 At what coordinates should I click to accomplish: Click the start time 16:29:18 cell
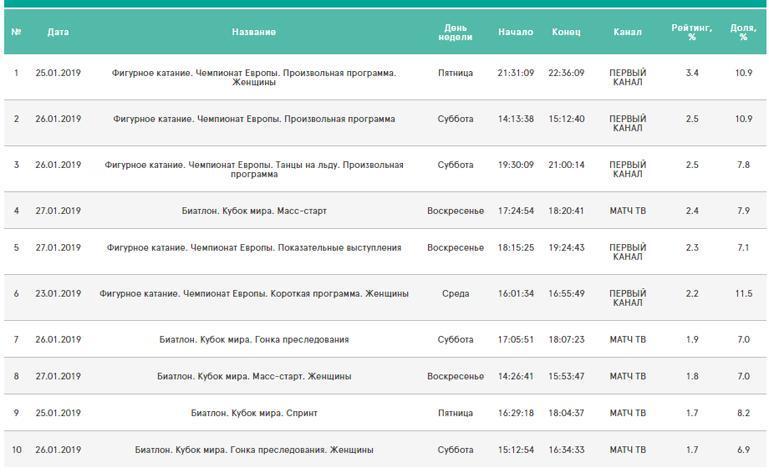click(x=515, y=413)
